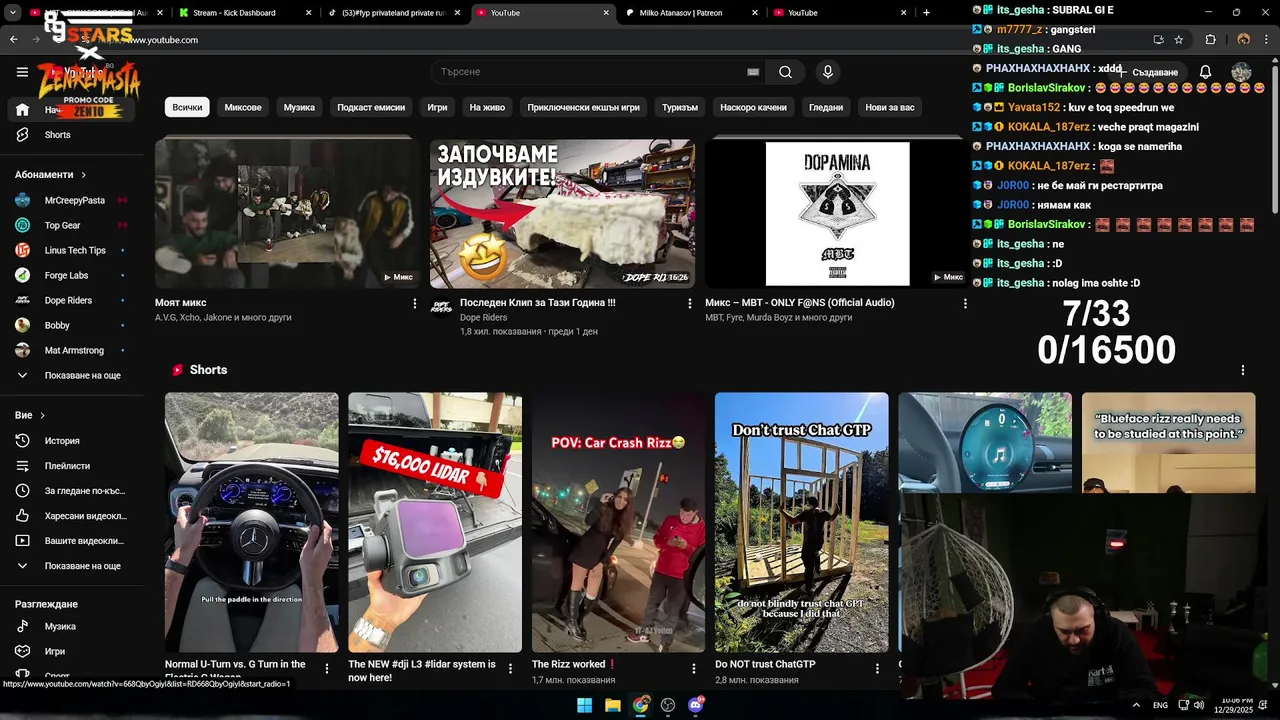Screen dimensions: 1280x720
Task: Open the Windows Start menu
Action: tap(584, 705)
